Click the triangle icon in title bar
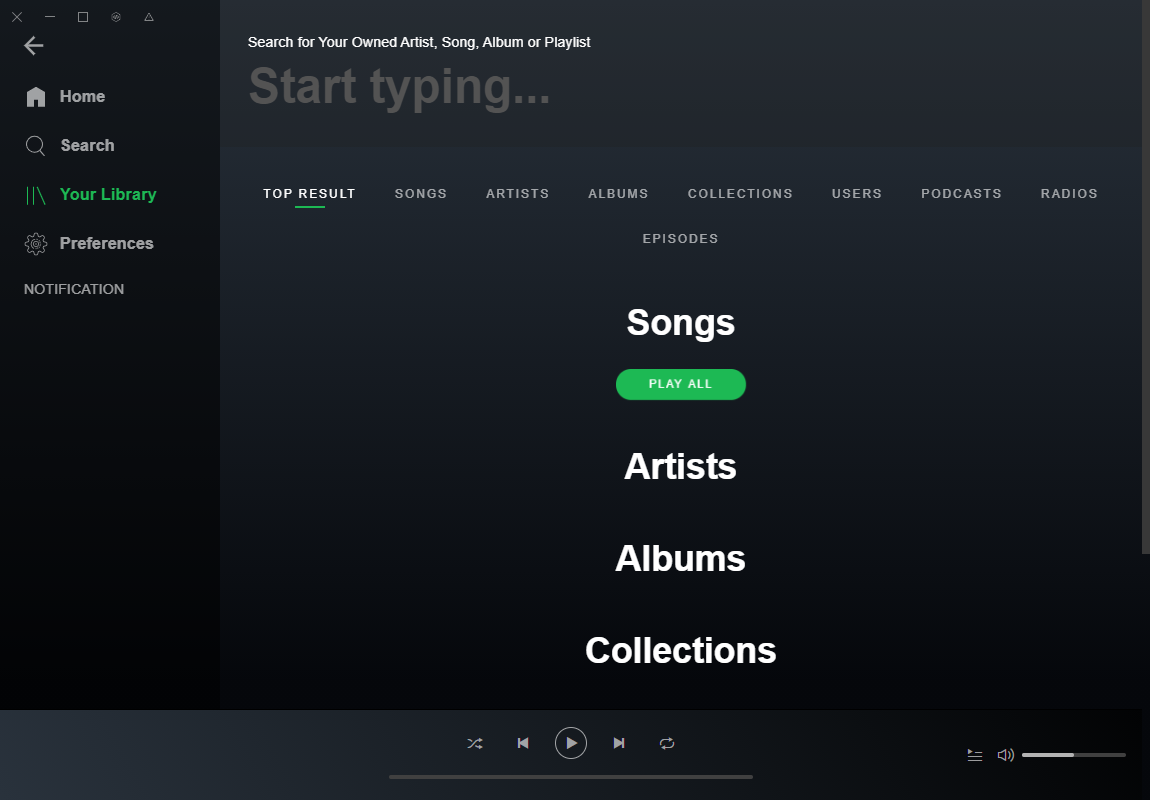 point(149,17)
